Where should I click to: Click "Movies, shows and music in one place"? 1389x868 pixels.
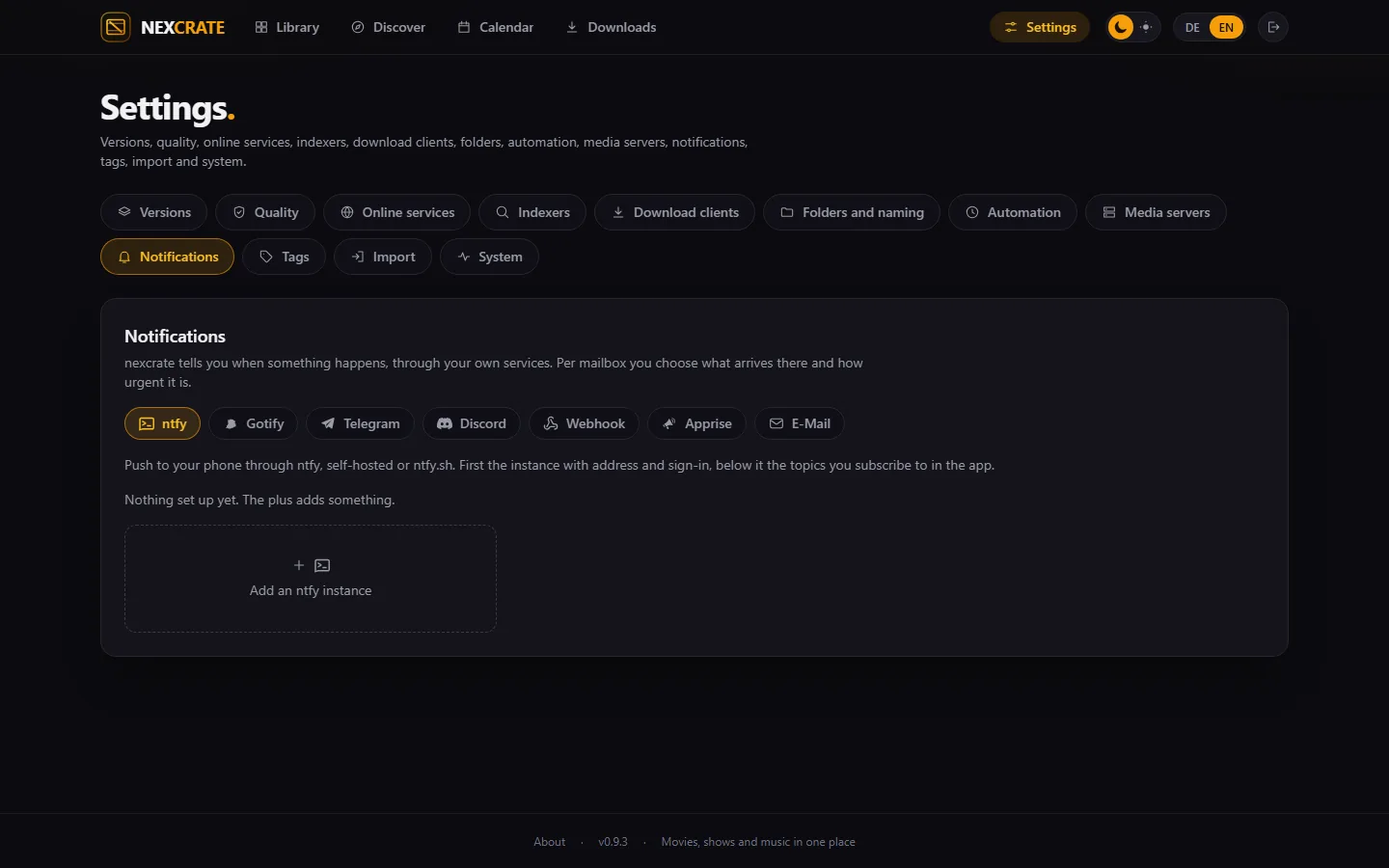point(758,842)
